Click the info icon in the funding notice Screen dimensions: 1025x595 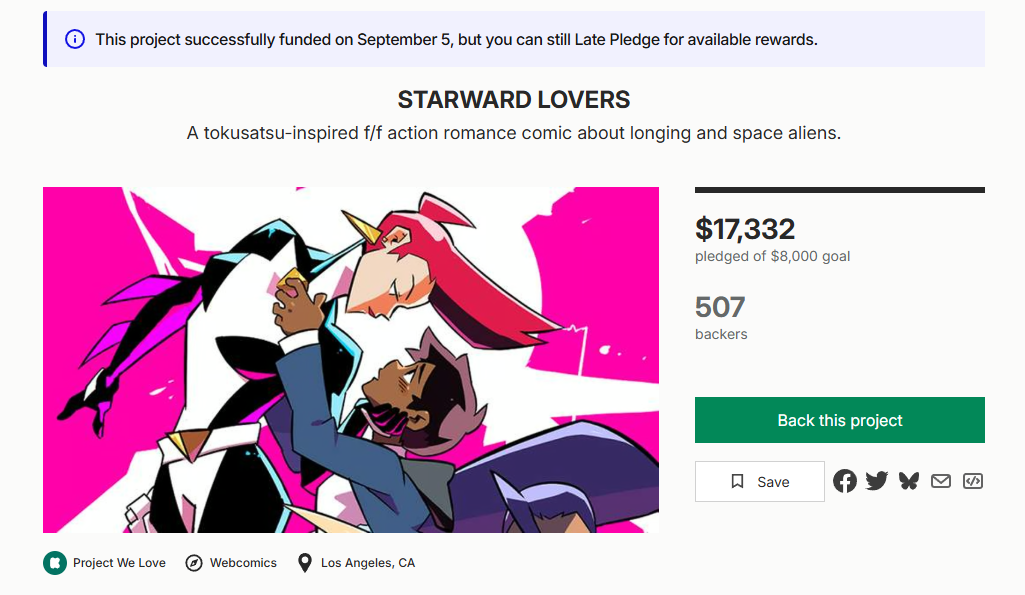[75, 39]
